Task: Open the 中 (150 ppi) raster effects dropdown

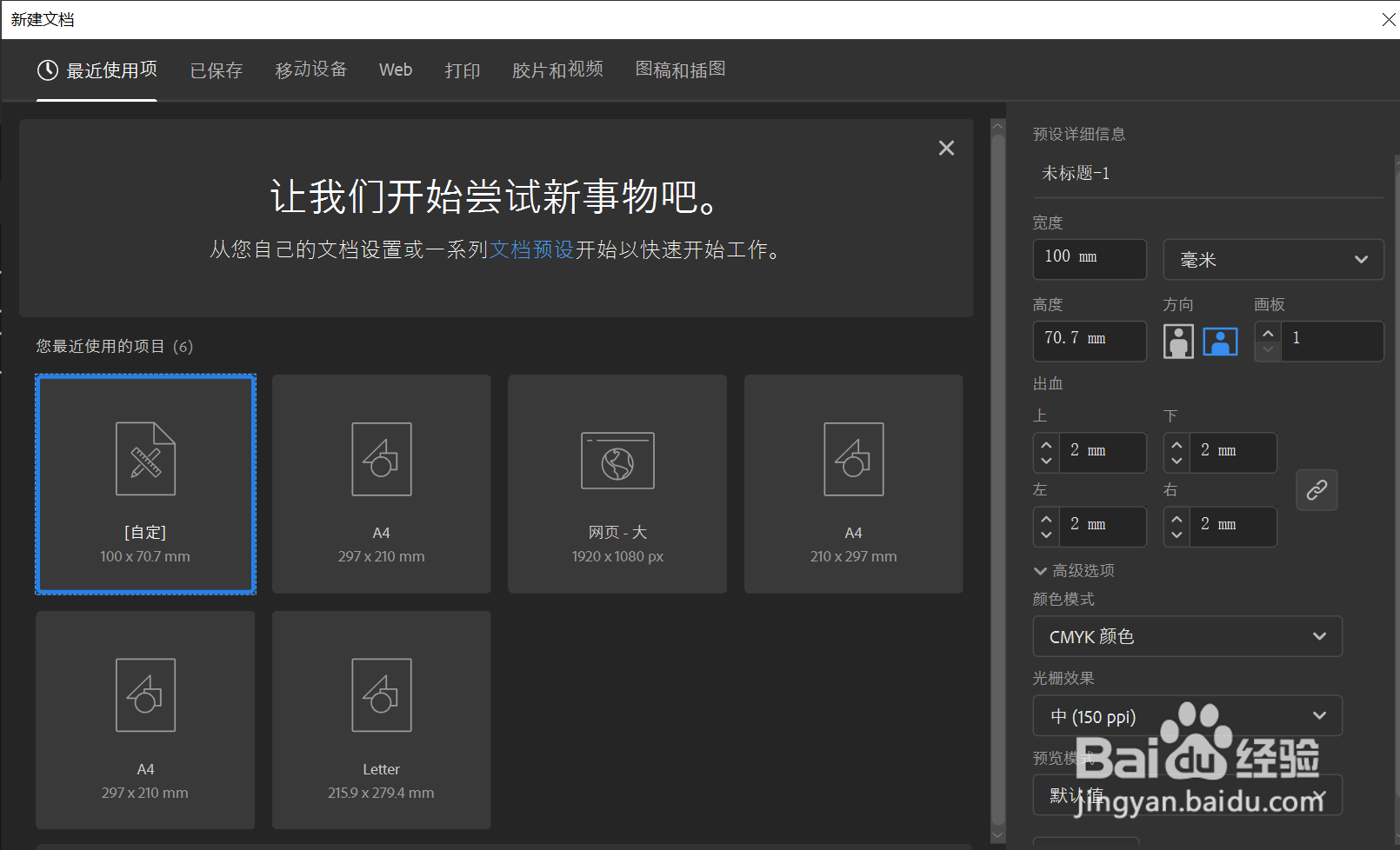Action: click(x=1188, y=716)
